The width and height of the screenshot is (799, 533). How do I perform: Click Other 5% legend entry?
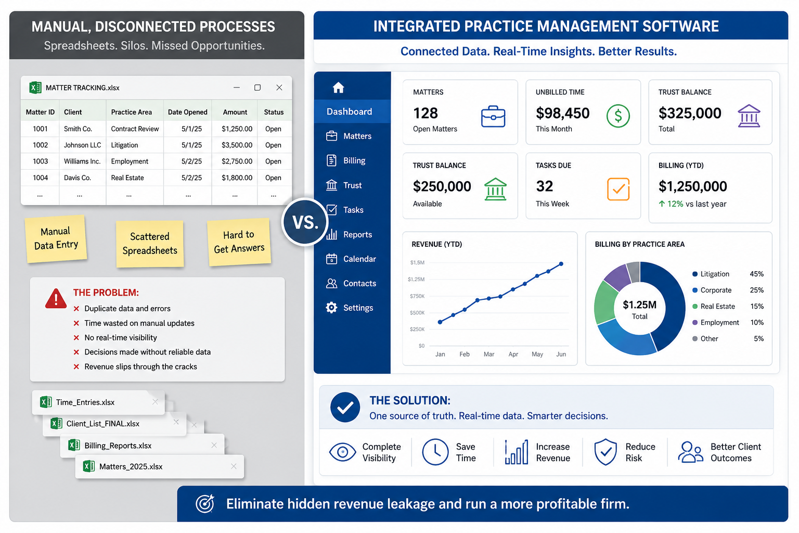[x=728, y=339]
